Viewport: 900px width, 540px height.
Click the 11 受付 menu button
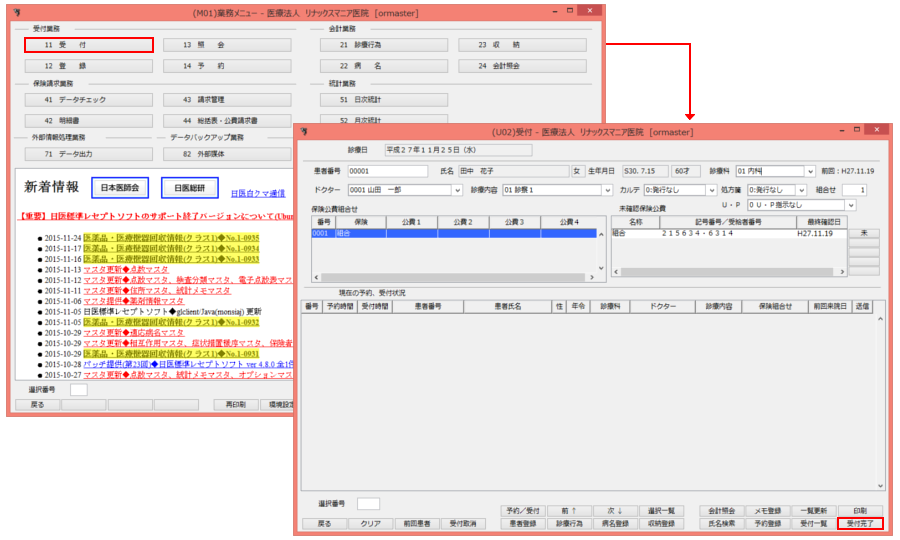(88, 45)
